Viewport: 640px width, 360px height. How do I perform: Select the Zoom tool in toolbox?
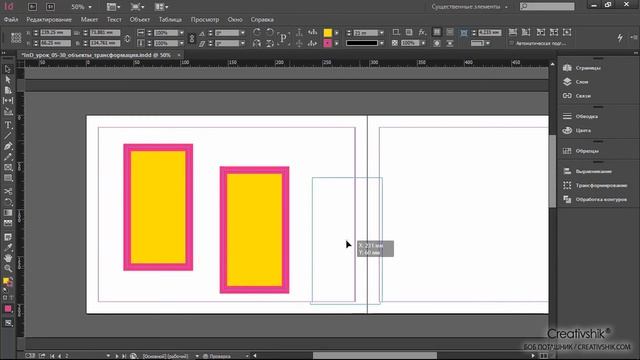8,269
